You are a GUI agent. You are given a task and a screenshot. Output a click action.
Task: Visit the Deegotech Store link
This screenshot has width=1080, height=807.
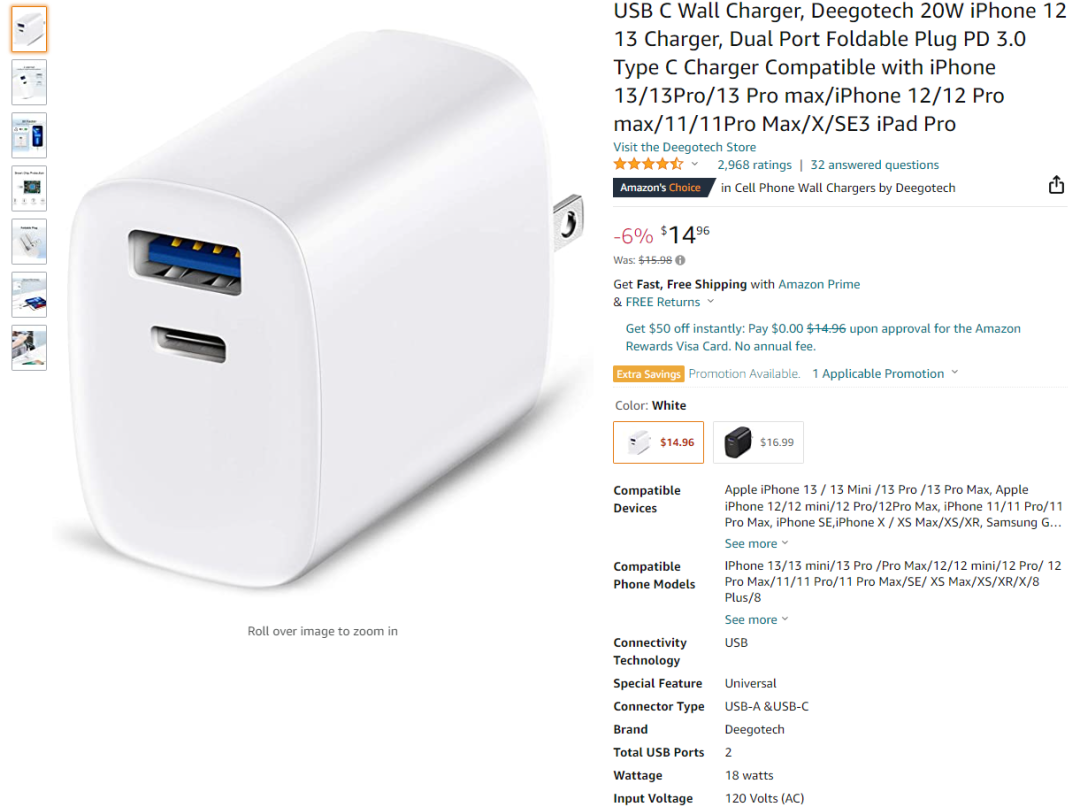685,147
